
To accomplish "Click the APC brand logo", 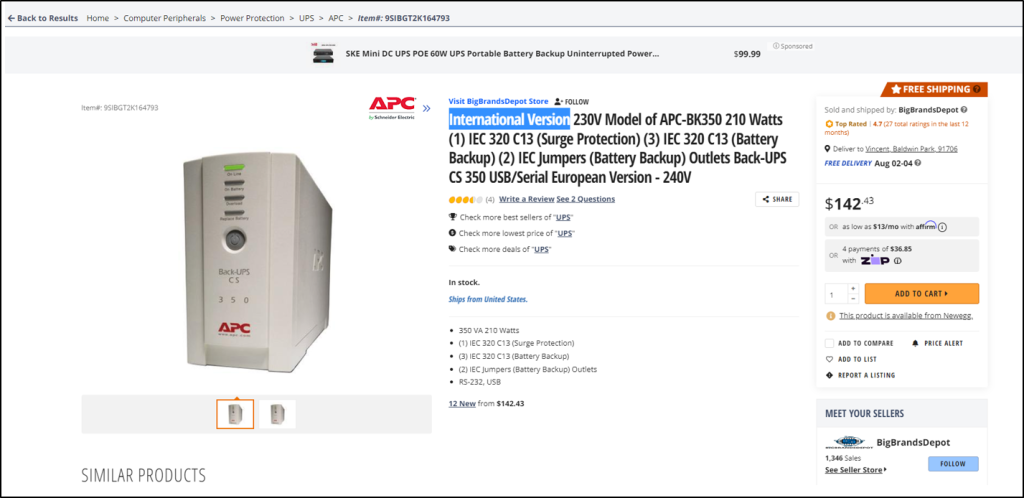I will click(392, 108).
